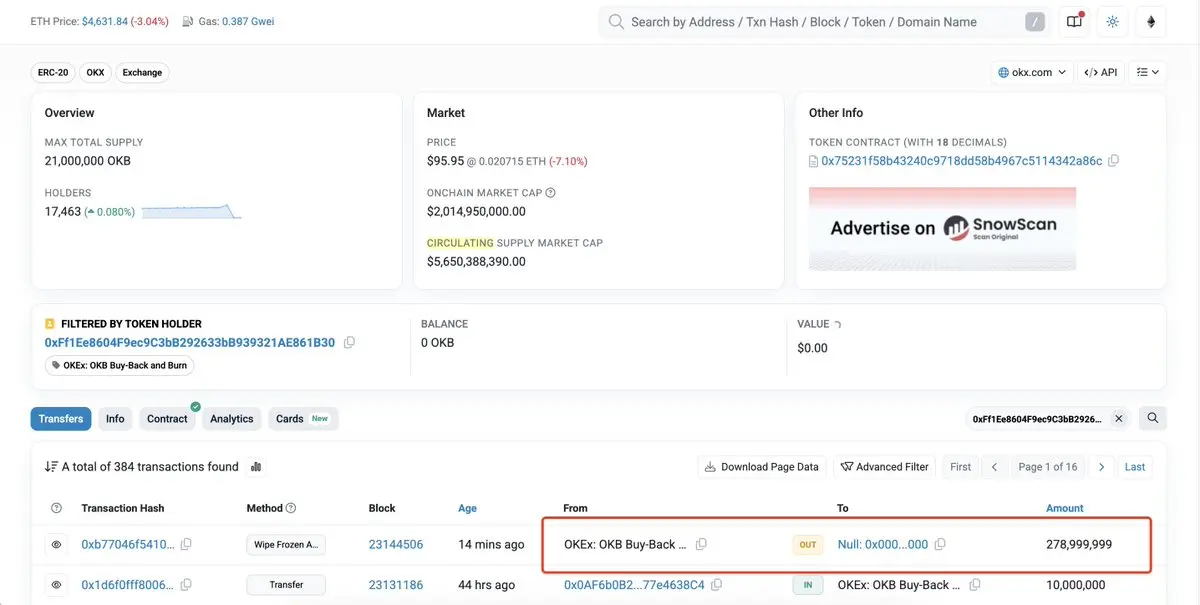Viewport: 1200px width, 605px height.
Task: Switch to the Analytics tab
Action: [232, 419]
